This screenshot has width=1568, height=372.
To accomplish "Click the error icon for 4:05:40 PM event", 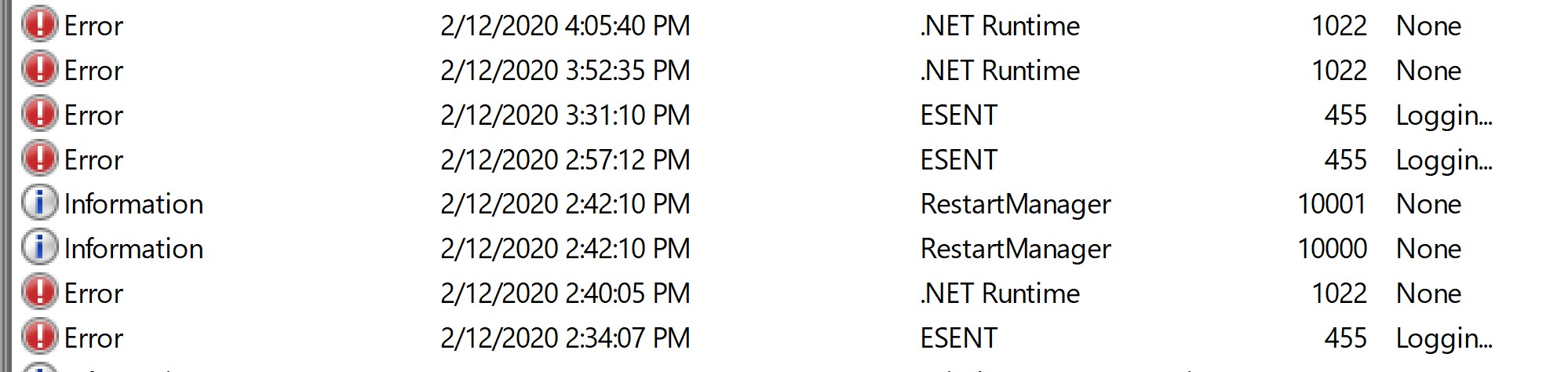I will [x=39, y=25].
